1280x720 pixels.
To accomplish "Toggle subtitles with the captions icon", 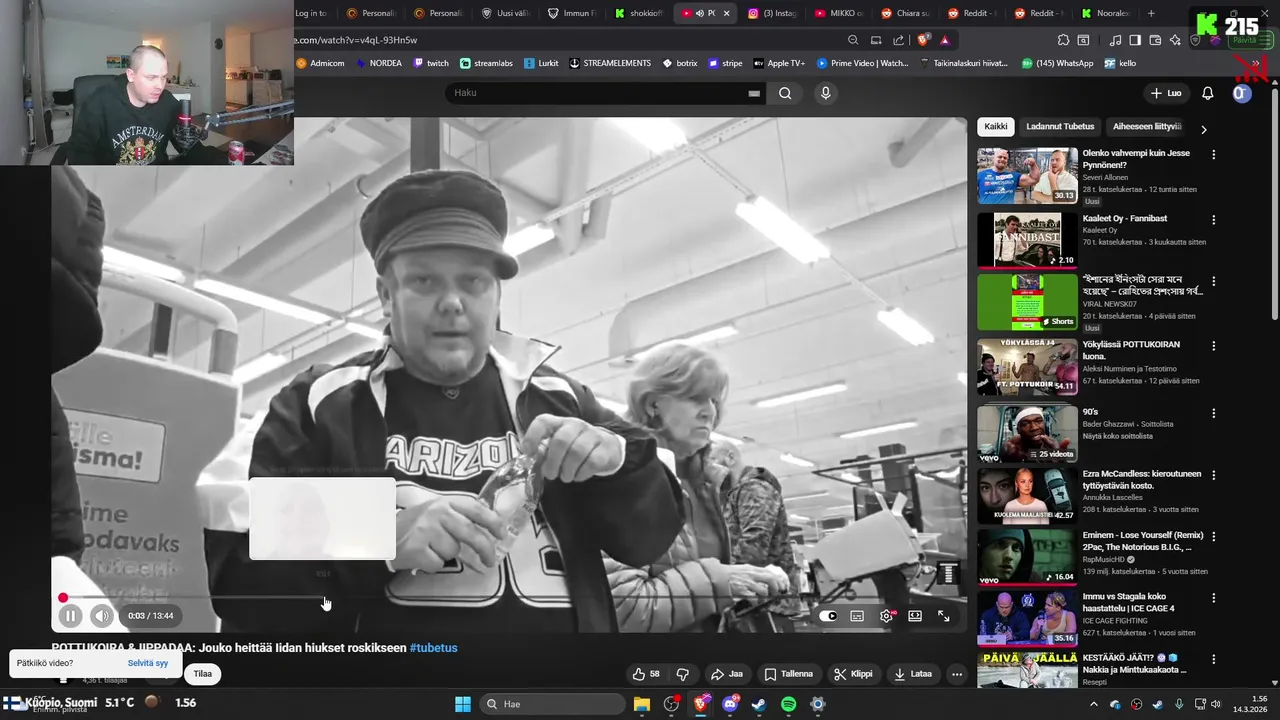I will tap(857, 616).
